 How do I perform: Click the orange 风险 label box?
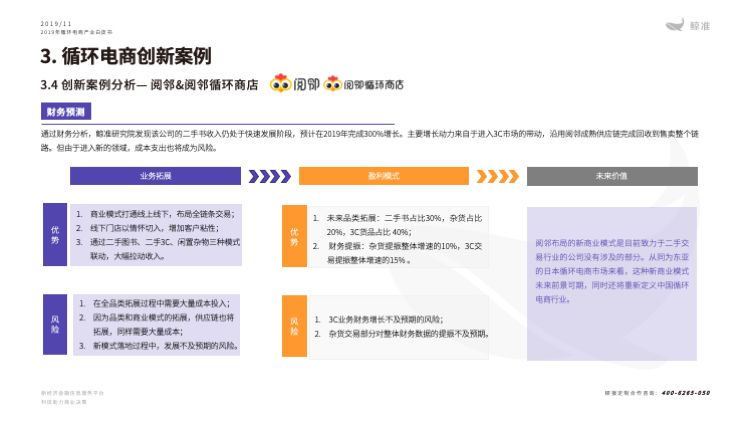(x=294, y=326)
